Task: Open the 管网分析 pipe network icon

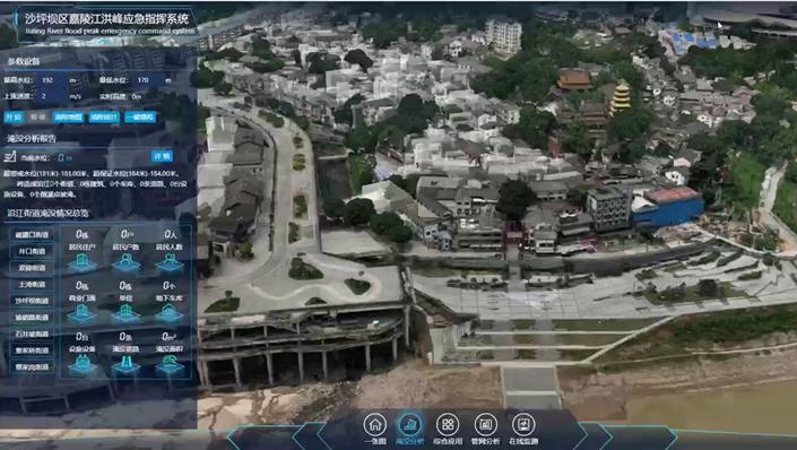Action: 485,424
